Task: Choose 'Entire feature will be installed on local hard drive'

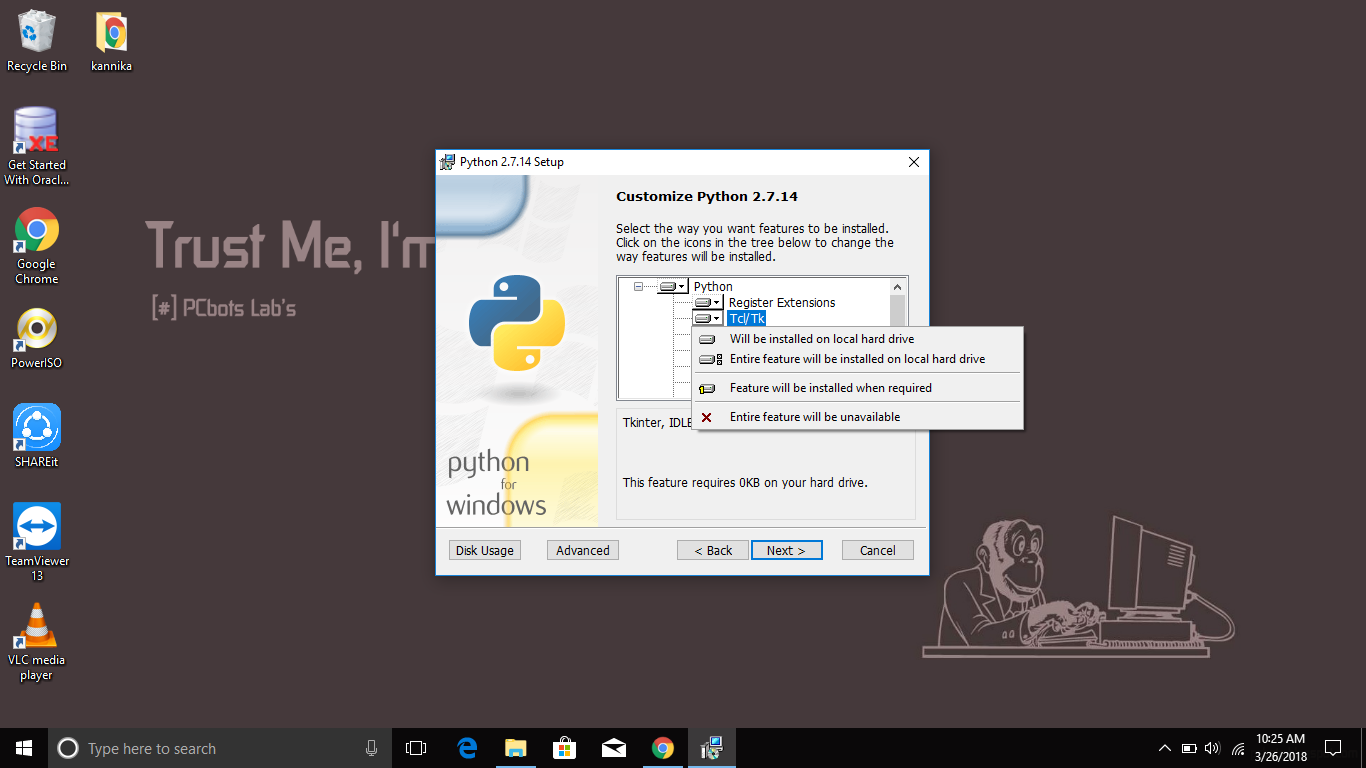Action: pos(858,359)
